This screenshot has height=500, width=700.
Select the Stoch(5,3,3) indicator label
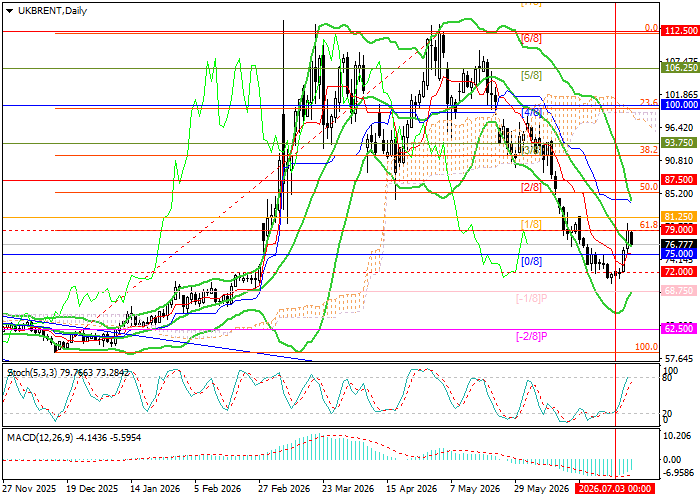pyautogui.click(x=32, y=372)
